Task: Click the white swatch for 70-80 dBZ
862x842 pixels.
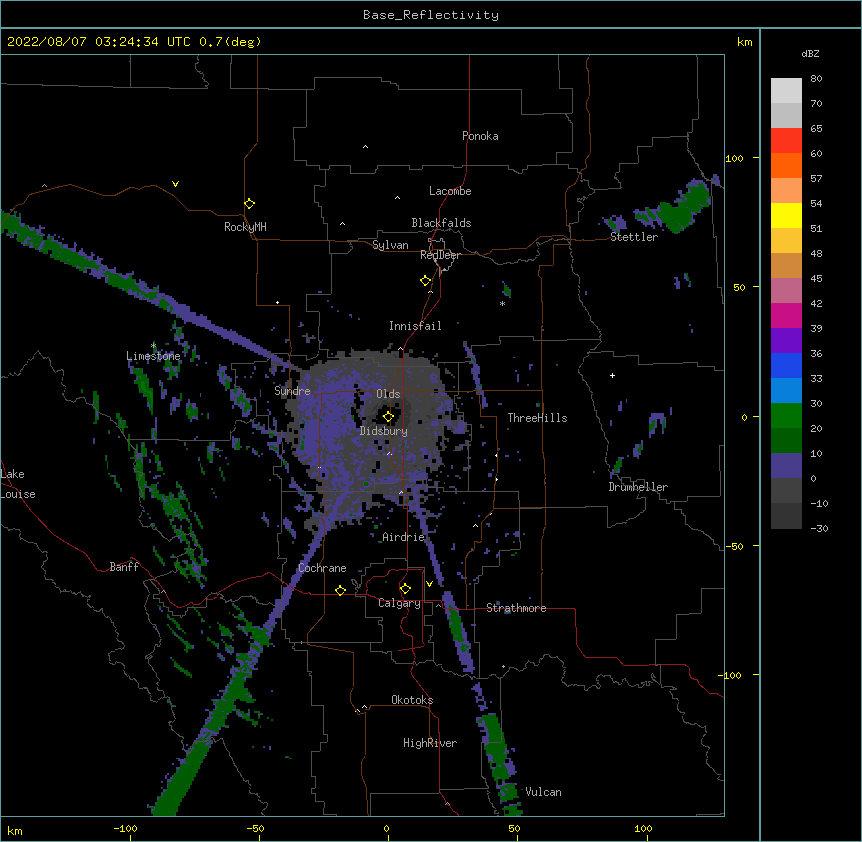Action: tap(786, 91)
